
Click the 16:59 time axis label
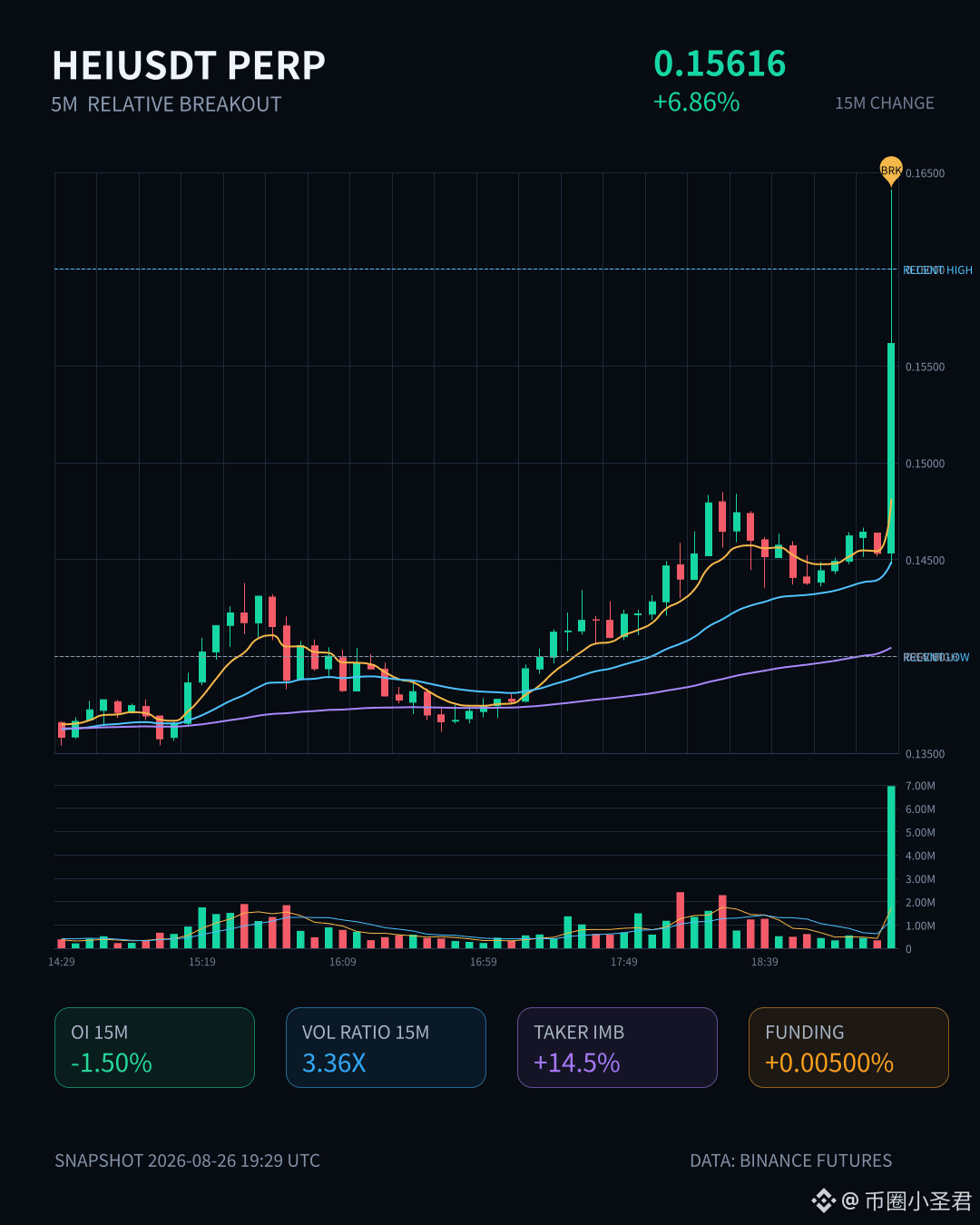484,962
